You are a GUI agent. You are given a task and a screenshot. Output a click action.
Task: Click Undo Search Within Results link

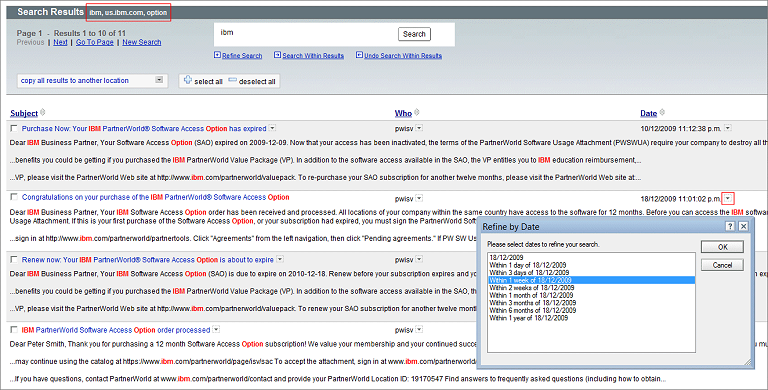coord(403,56)
